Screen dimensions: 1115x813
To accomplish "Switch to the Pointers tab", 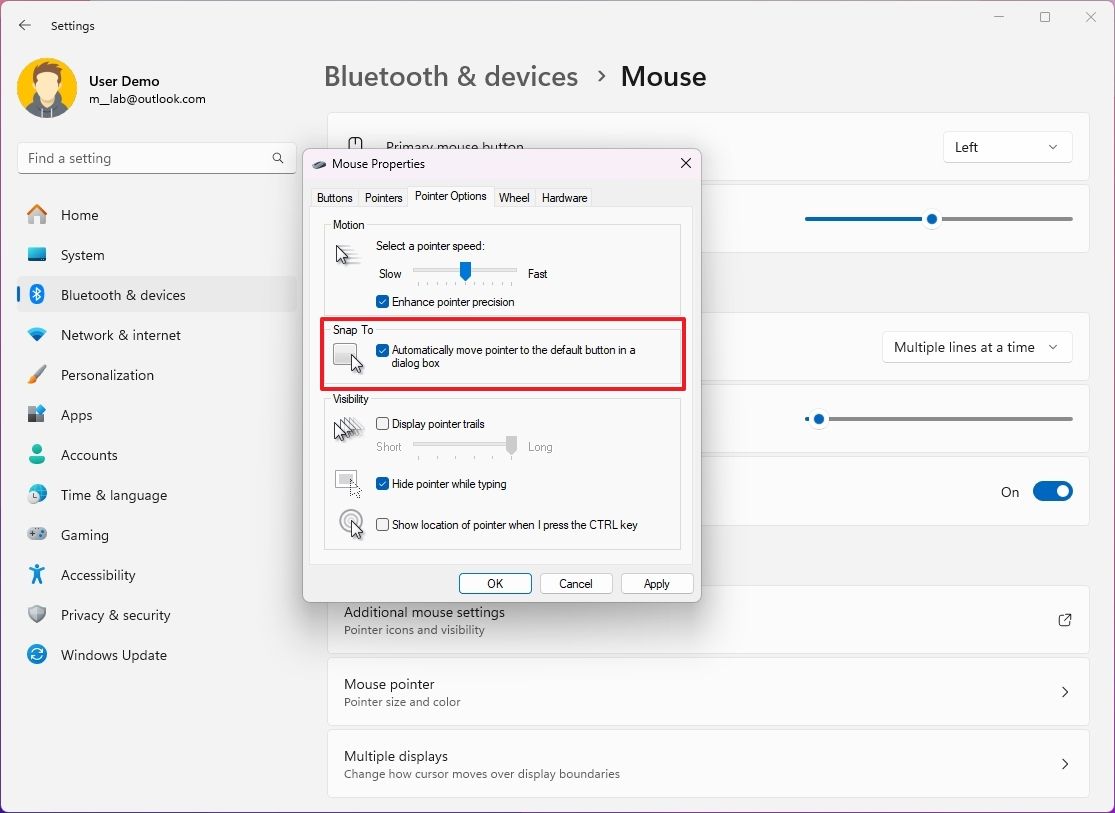I will click(x=383, y=197).
